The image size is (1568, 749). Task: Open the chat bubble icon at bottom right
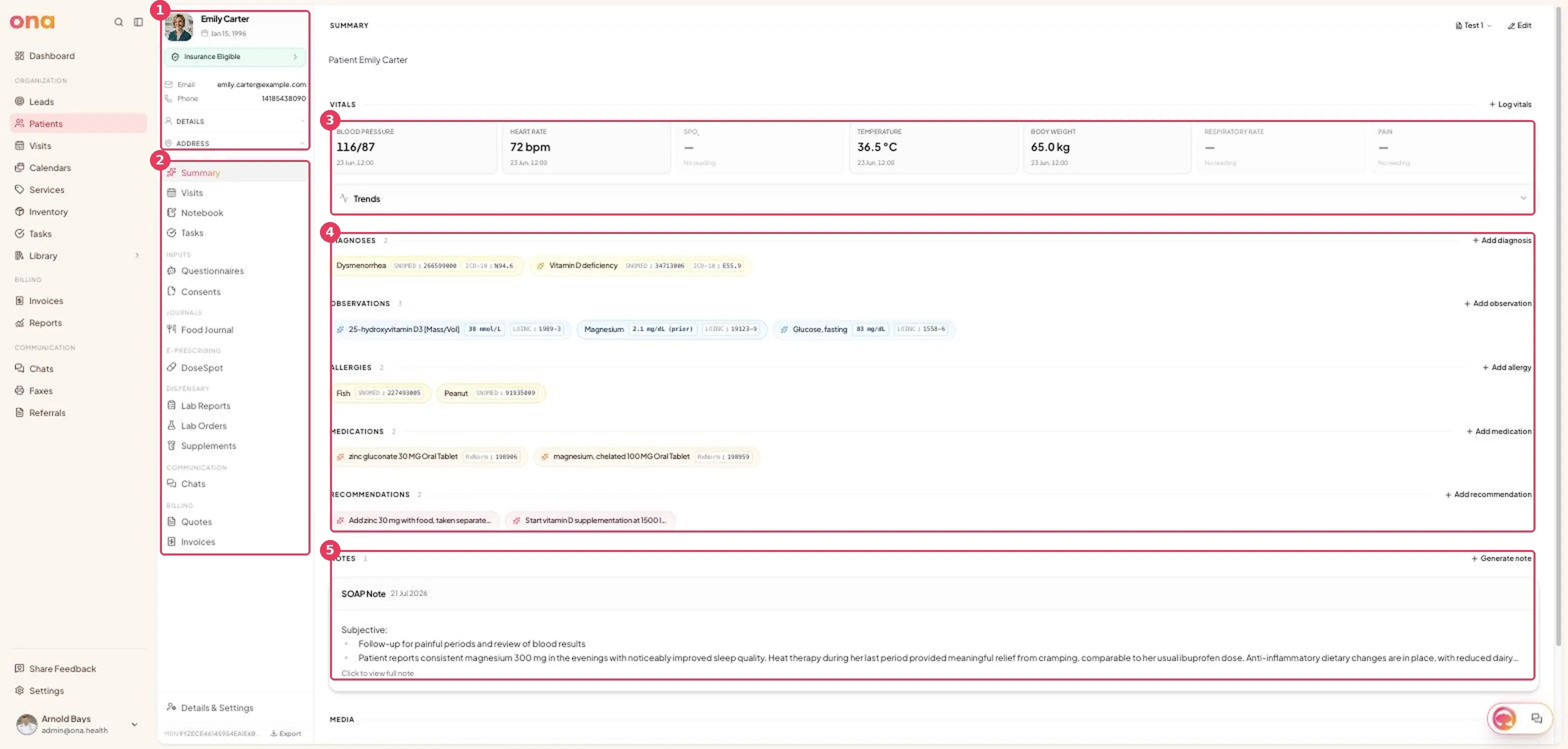tap(1536, 718)
